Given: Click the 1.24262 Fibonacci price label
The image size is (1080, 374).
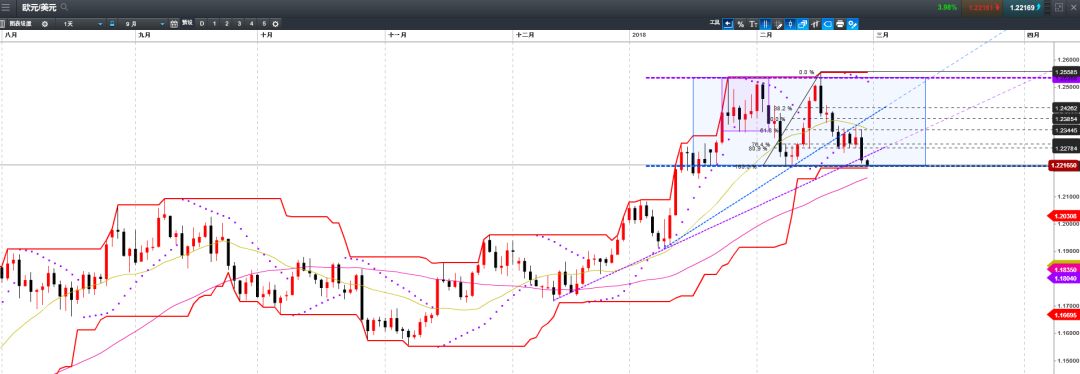Looking at the screenshot, I should pos(1065,108).
